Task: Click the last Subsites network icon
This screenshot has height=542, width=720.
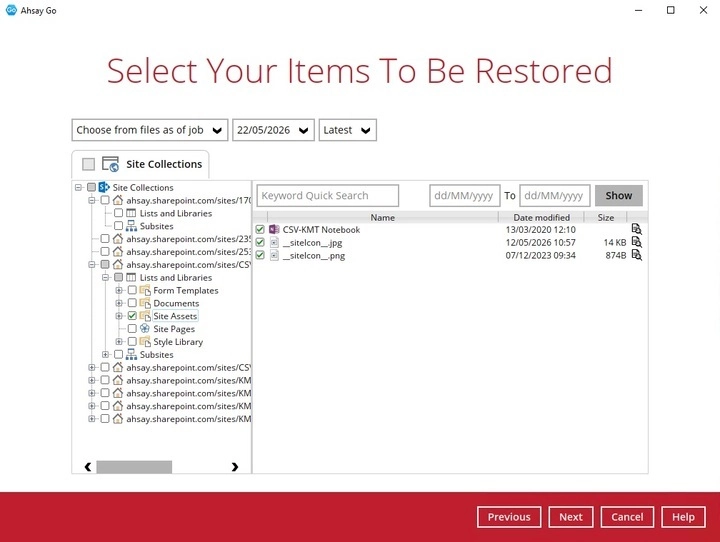Action: tap(131, 354)
